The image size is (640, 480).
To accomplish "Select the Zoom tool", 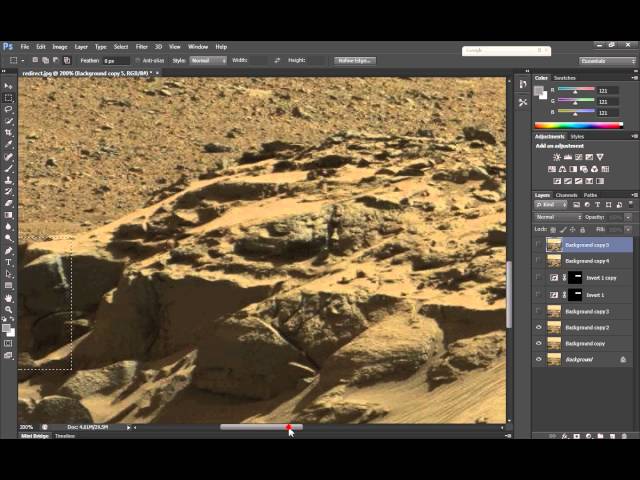I will [8, 310].
